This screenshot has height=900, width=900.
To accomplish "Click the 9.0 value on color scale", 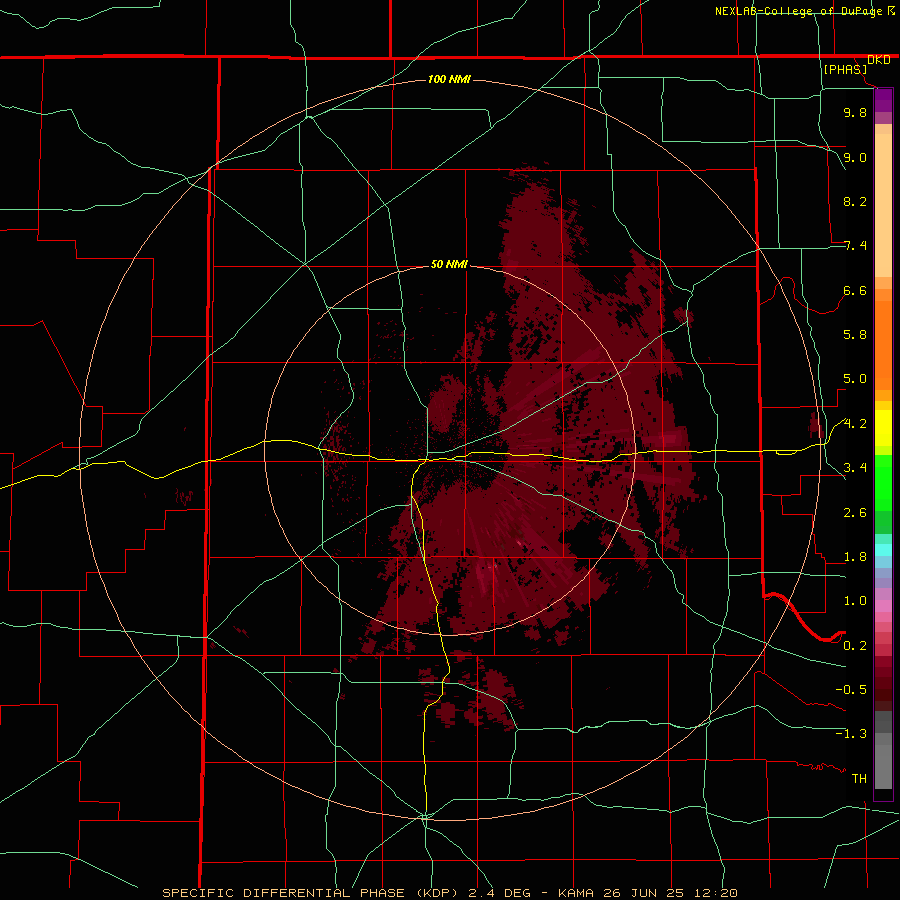I will 855,157.
